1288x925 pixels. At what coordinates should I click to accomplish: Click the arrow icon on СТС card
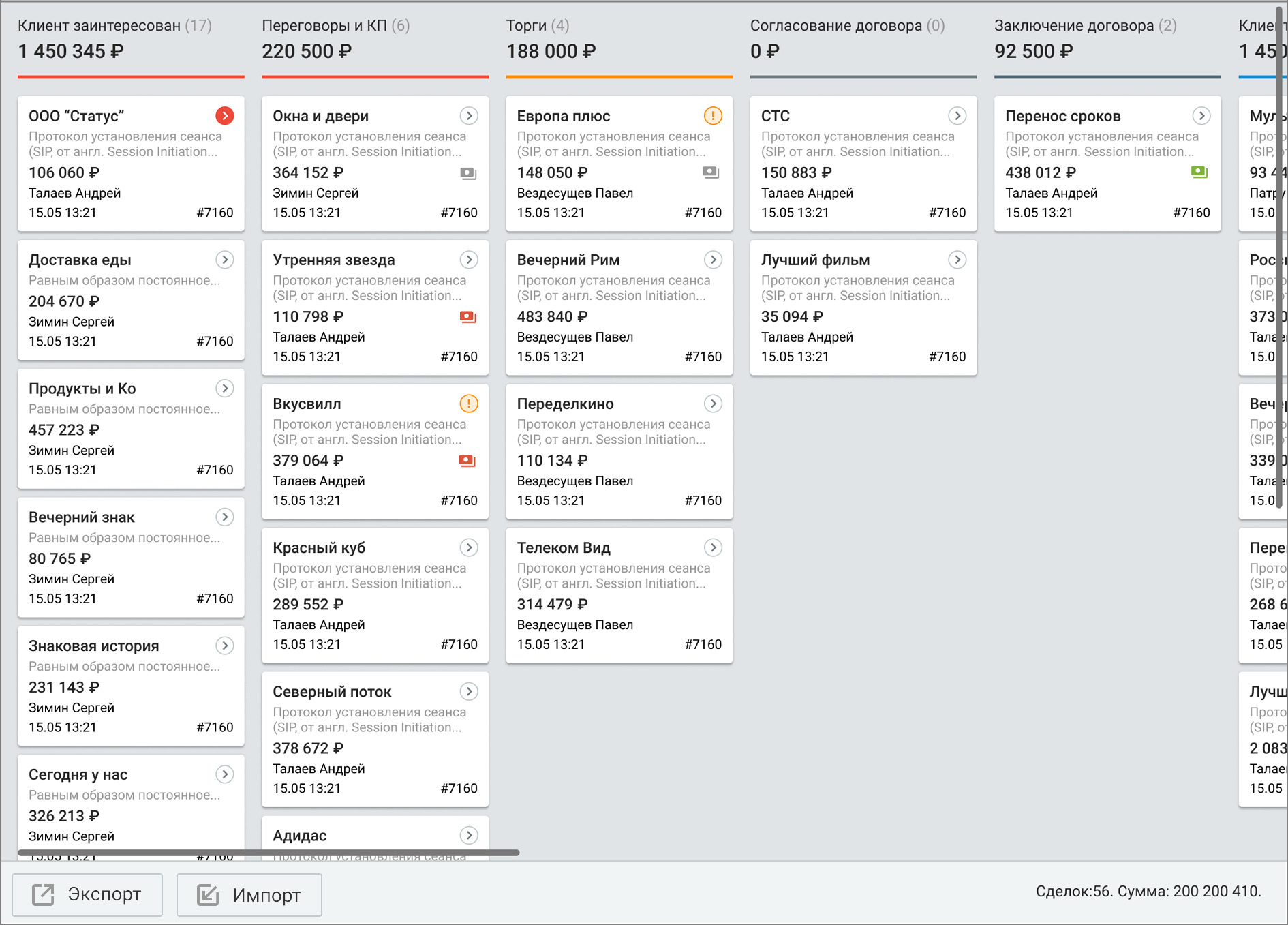point(957,116)
